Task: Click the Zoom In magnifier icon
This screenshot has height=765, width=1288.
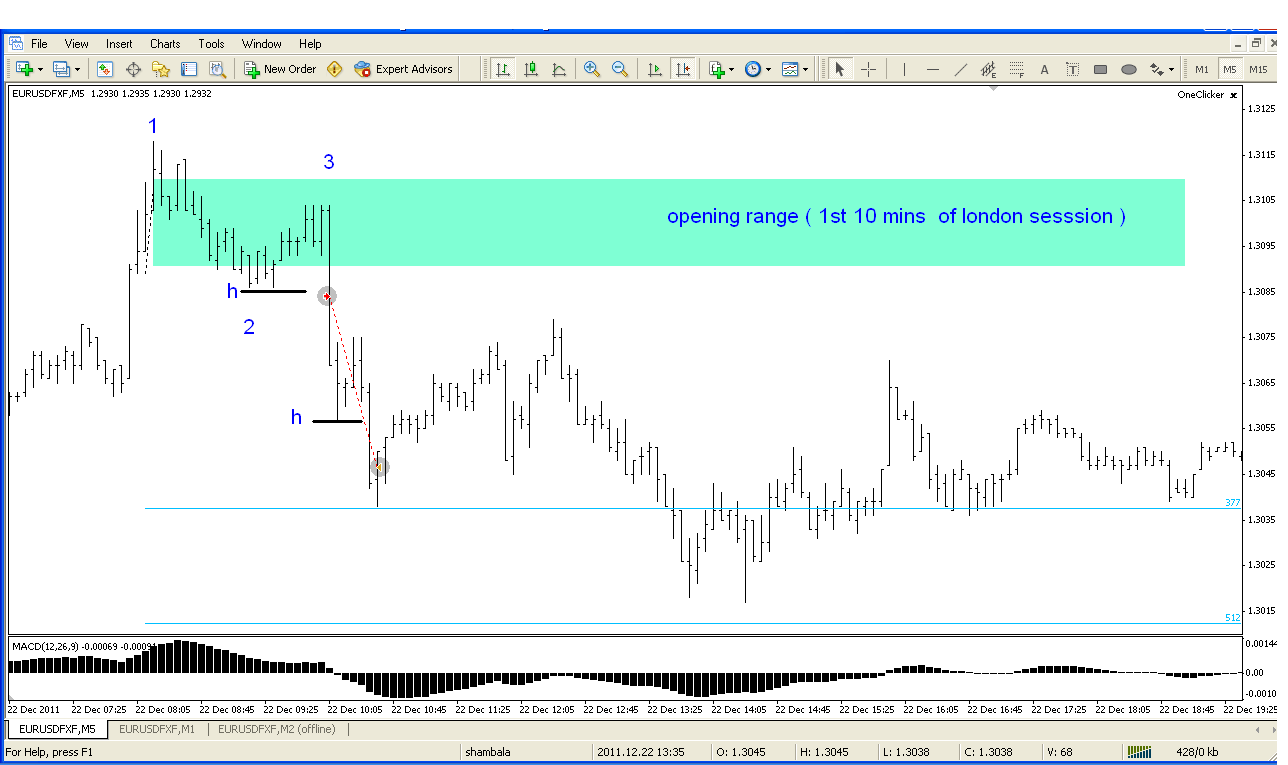Action: pos(592,69)
